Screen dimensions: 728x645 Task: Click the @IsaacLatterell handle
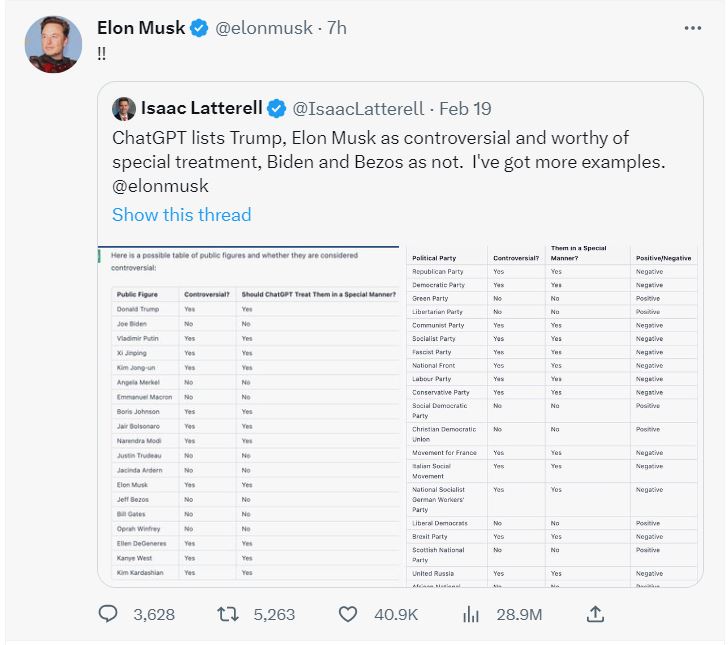357,108
